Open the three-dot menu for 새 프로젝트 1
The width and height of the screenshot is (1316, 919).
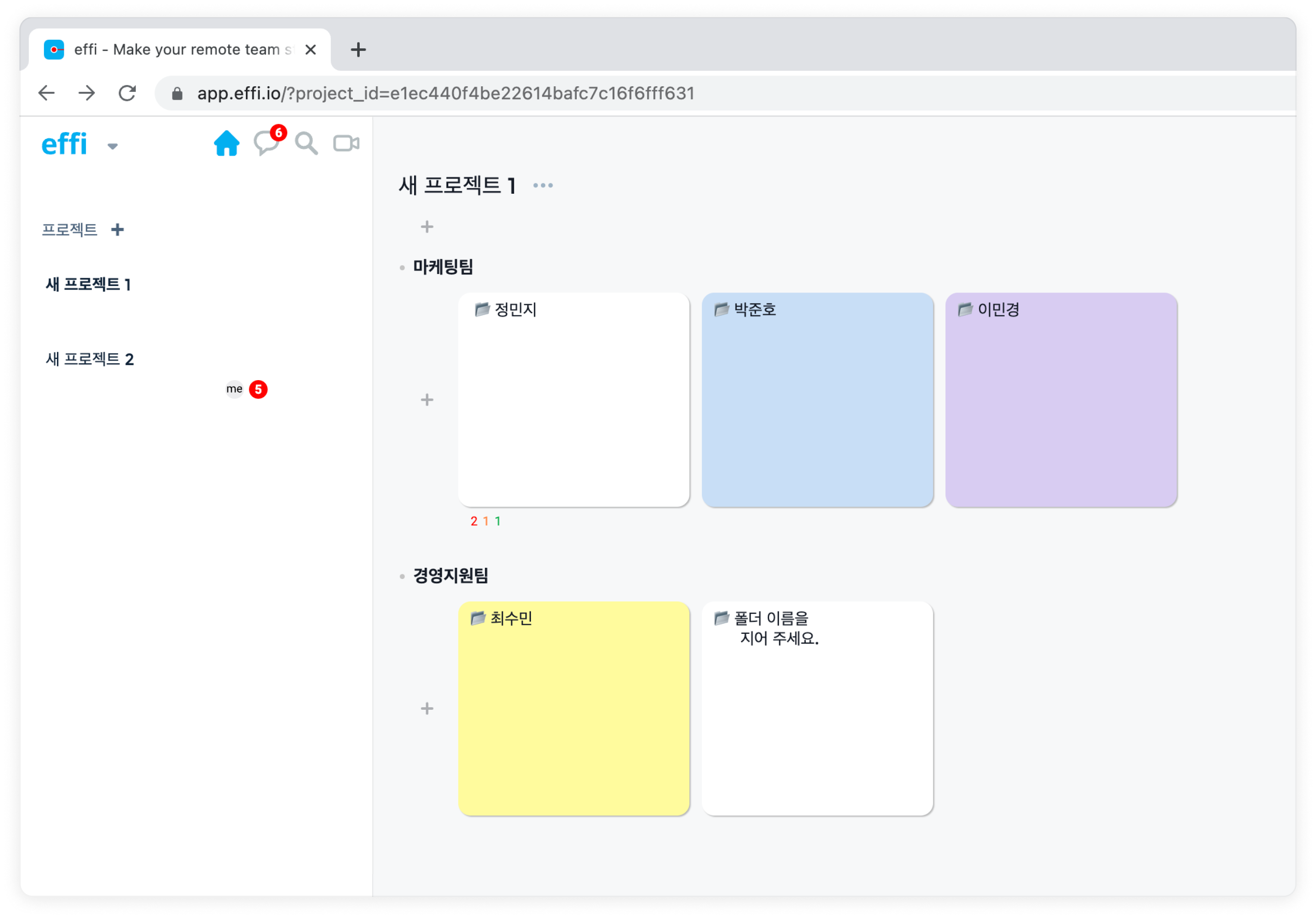(x=543, y=186)
